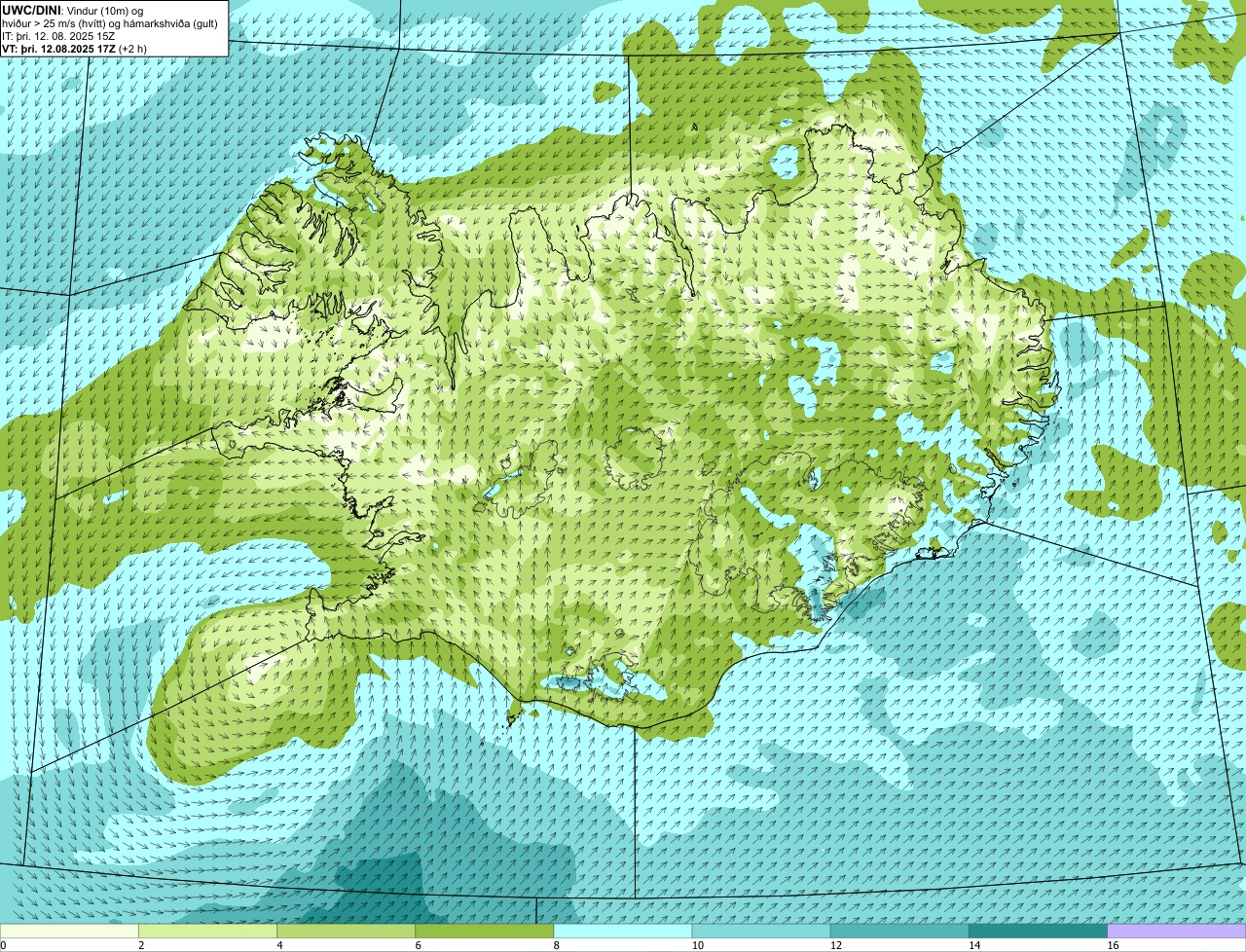Viewport: 1246px width, 952px height.
Task: Click the legend scale label "4"
Action: pos(279,945)
